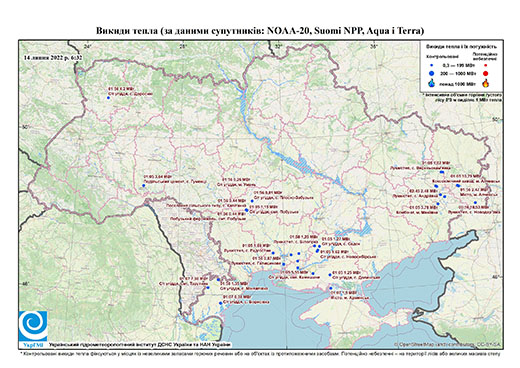
Task: Click the УкрГМІ spiral logo
Action: point(33,326)
